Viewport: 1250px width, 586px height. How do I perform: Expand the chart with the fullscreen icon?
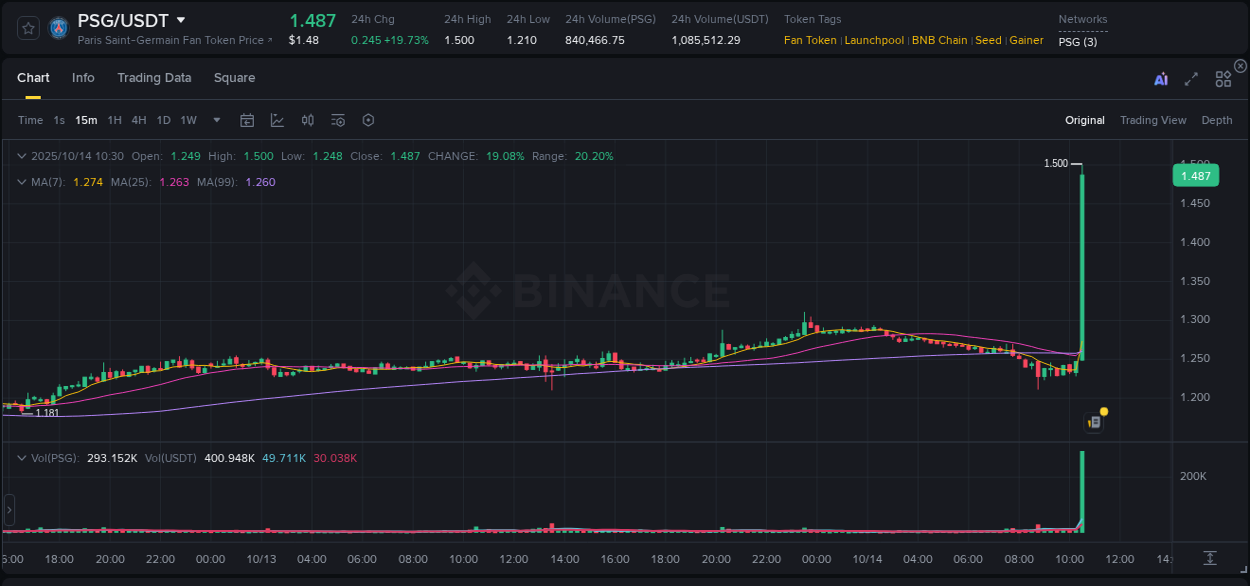[x=1190, y=78]
